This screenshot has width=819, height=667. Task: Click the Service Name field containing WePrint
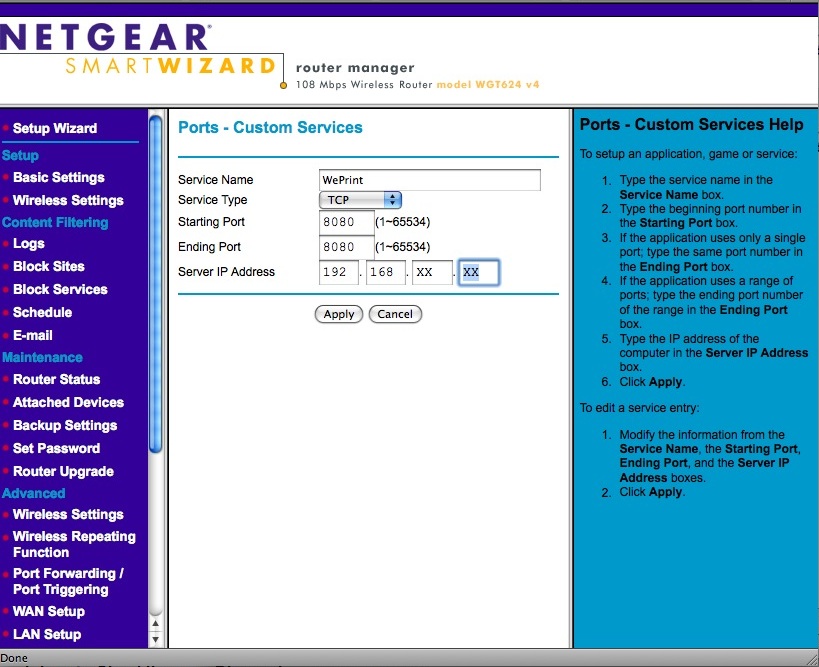[x=429, y=180]
